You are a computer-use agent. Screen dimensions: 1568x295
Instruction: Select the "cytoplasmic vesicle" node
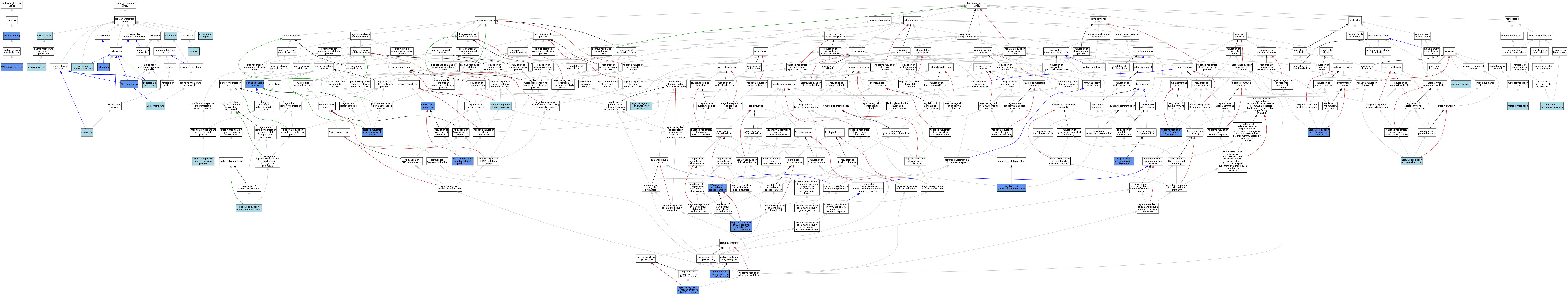[114, 106]
